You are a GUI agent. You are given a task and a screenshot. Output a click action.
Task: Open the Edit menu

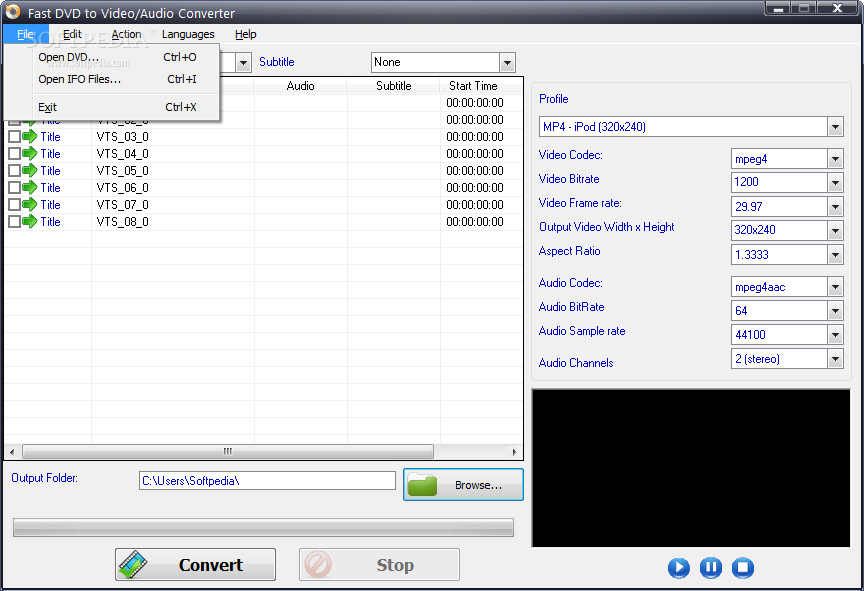coord(72,34)
